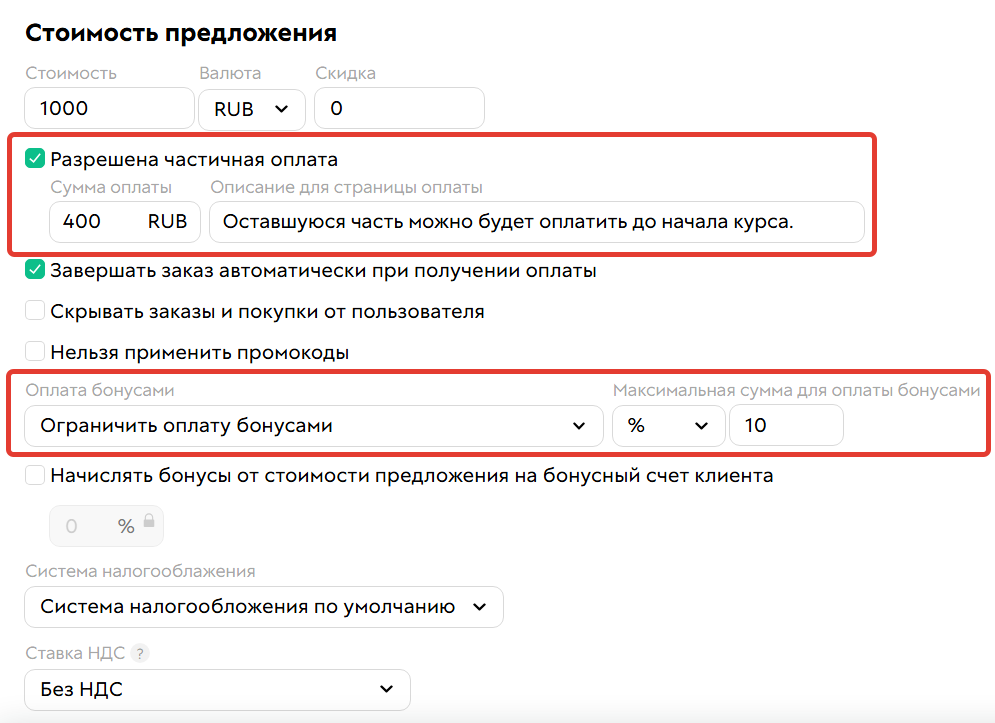Open the % unit dropdown for bonuses
This screenshot has height=723, width=995.
669,425
